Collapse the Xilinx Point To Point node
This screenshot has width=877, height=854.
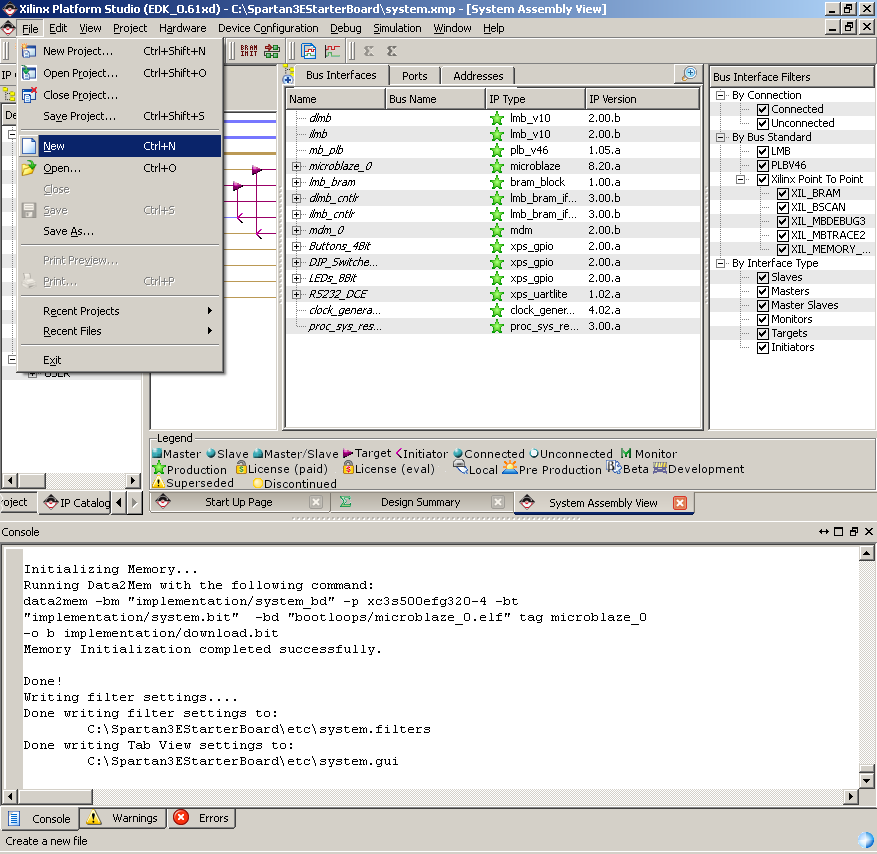tap(741, 180)
